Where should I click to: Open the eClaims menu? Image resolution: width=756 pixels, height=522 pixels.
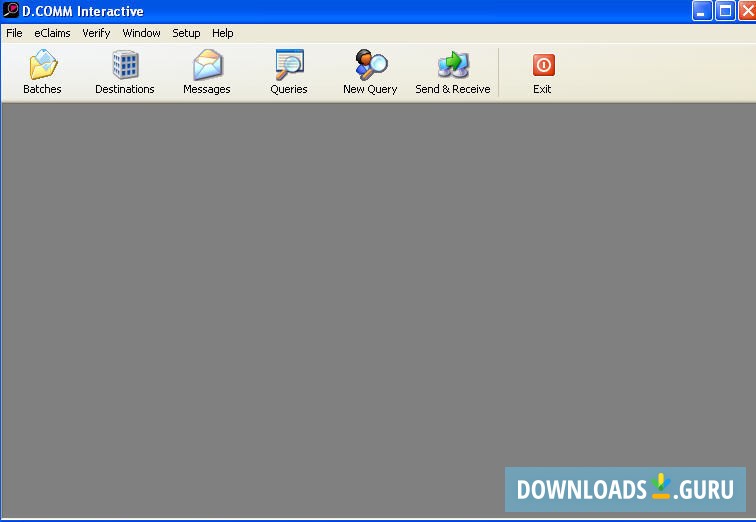click(x=52, y=33)
